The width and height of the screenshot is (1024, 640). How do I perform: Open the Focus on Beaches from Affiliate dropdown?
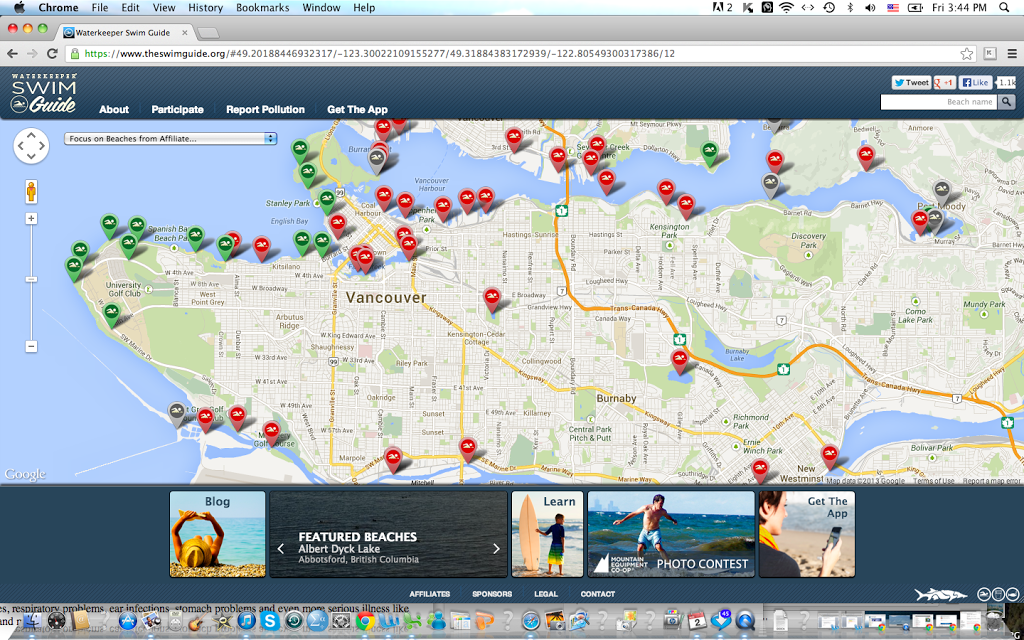pyautogui.click(x=171, y=138)
